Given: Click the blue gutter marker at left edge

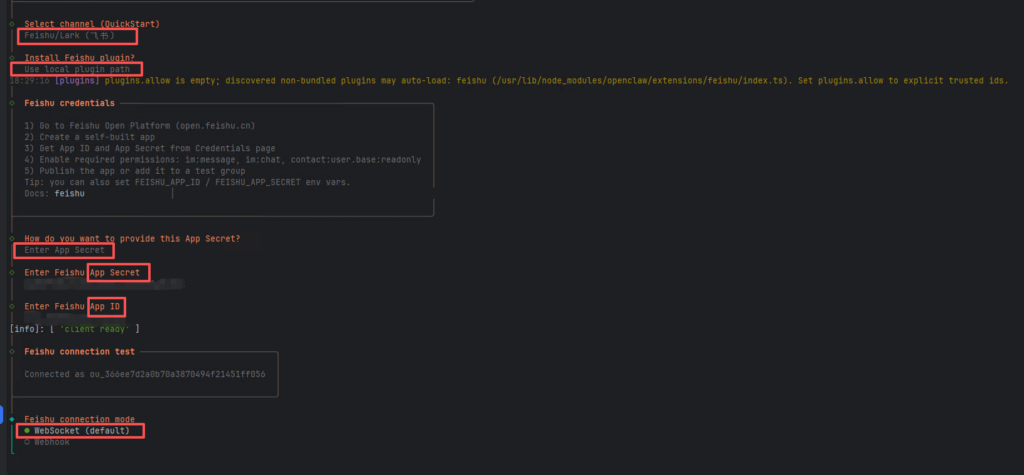Looking at the screenshot, I should click(3, 414).
